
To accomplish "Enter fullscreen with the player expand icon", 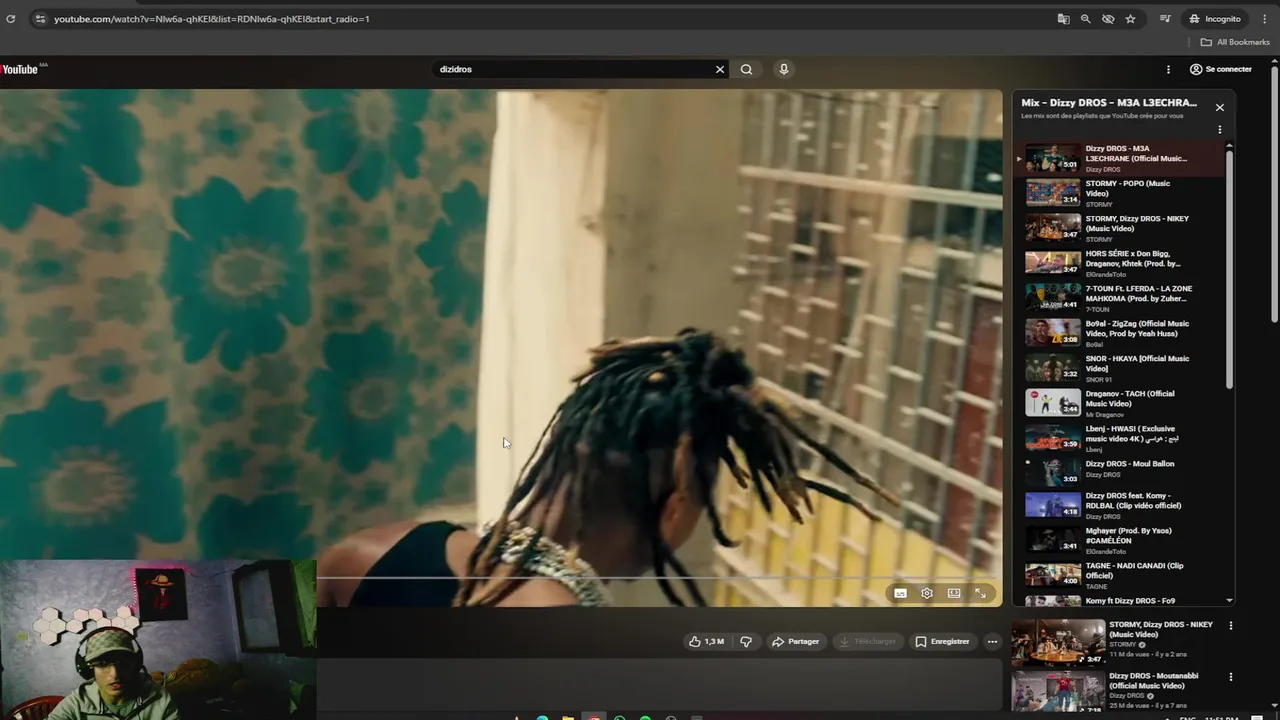I will pos(981,593).
